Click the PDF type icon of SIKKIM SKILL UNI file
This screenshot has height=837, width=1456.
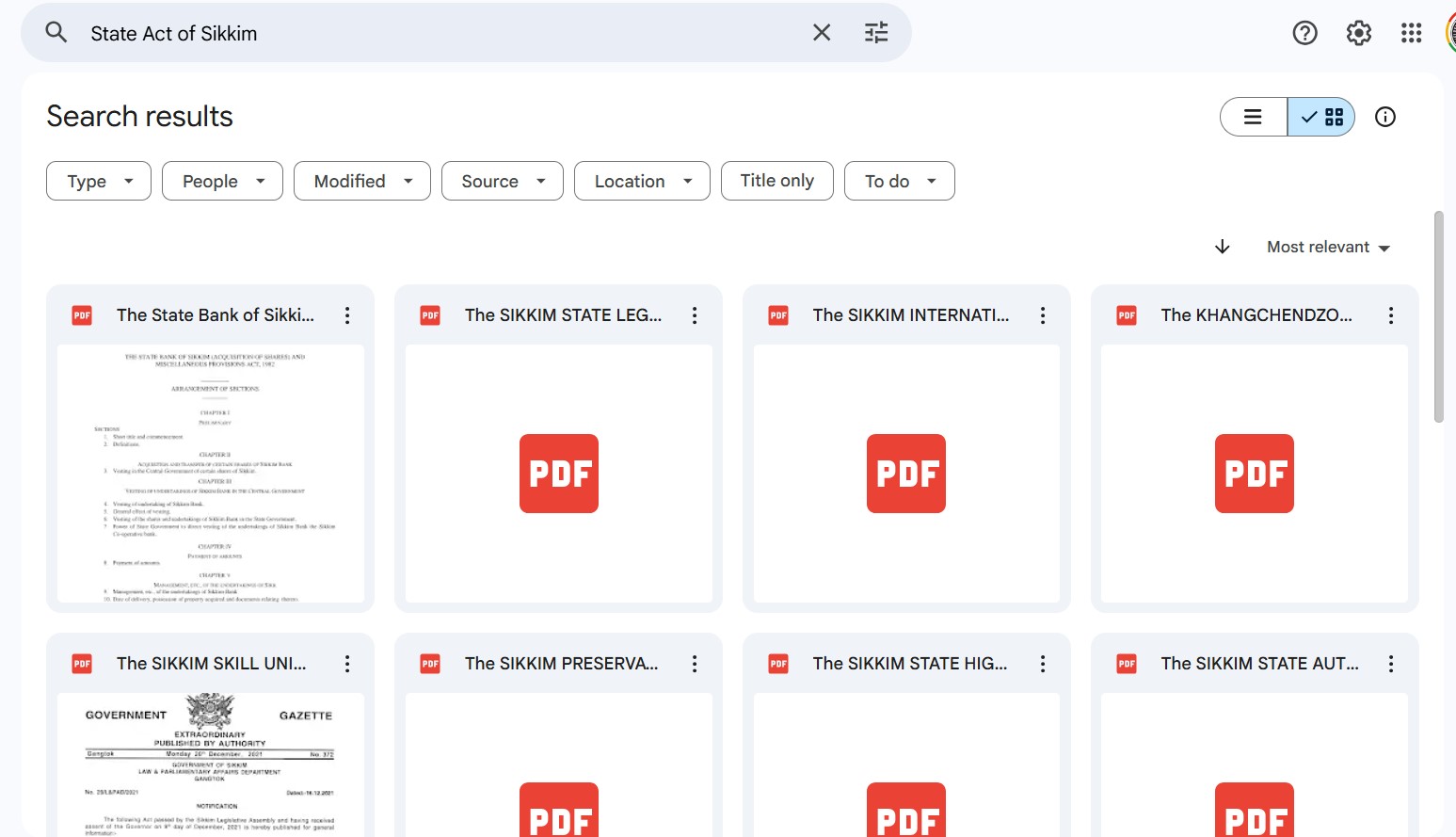(x=83, y=664)
